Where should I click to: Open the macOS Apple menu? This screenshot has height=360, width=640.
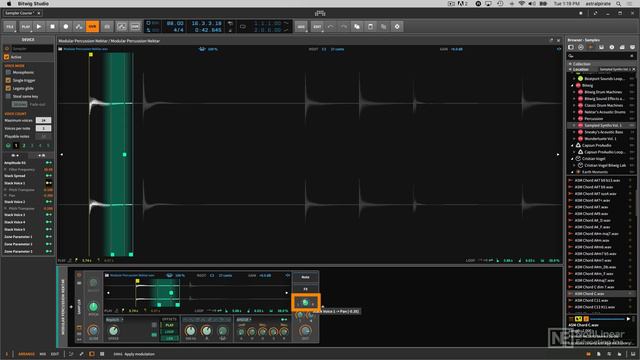[9, 4]
